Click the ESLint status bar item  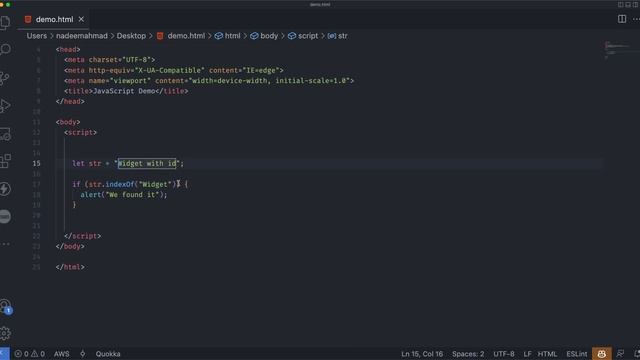tap(576, 354)
